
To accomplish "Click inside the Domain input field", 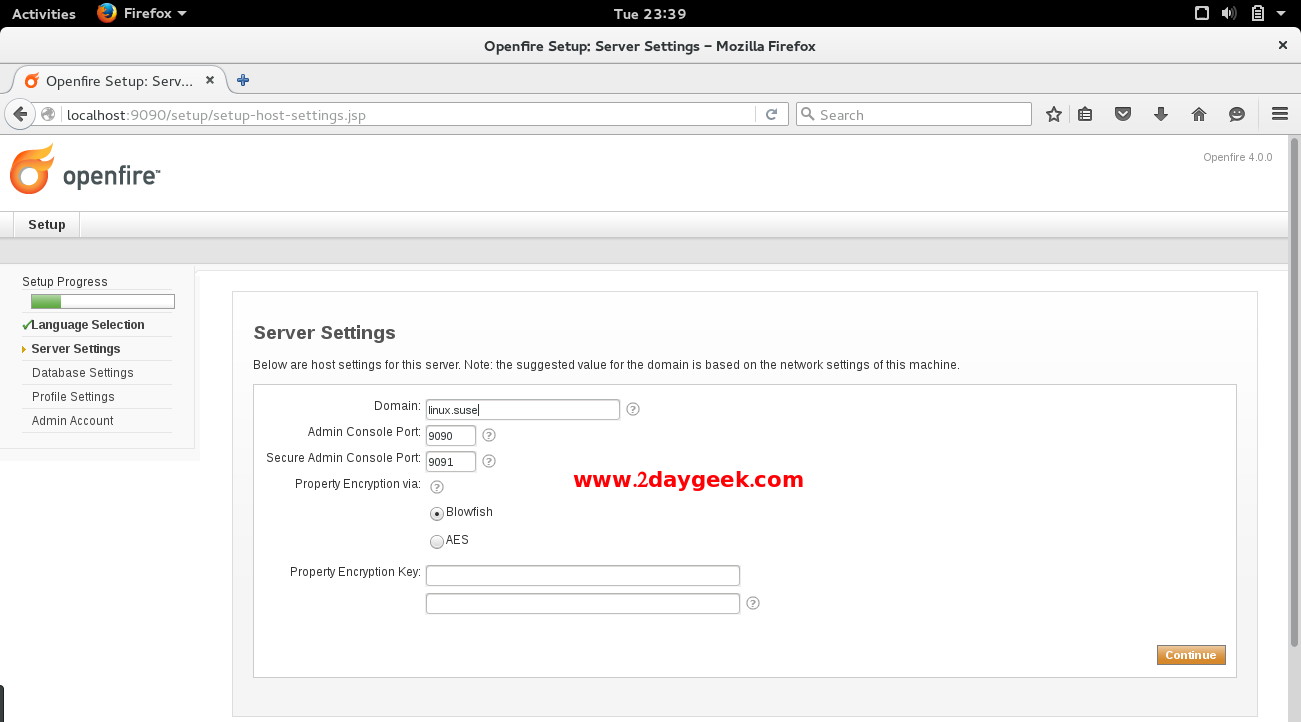I will pos(522,409).
